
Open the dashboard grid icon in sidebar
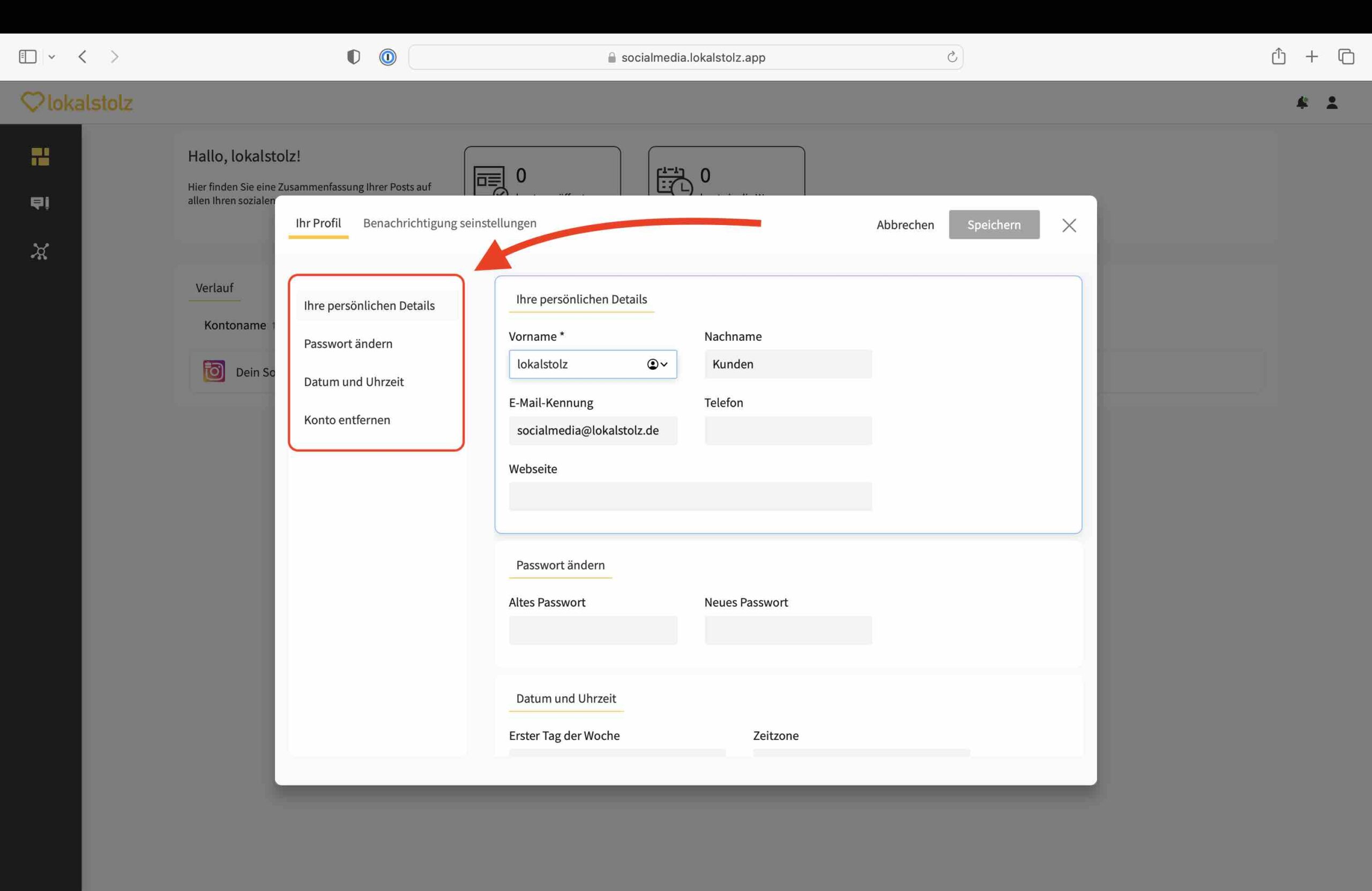click(x=40, y=156)
